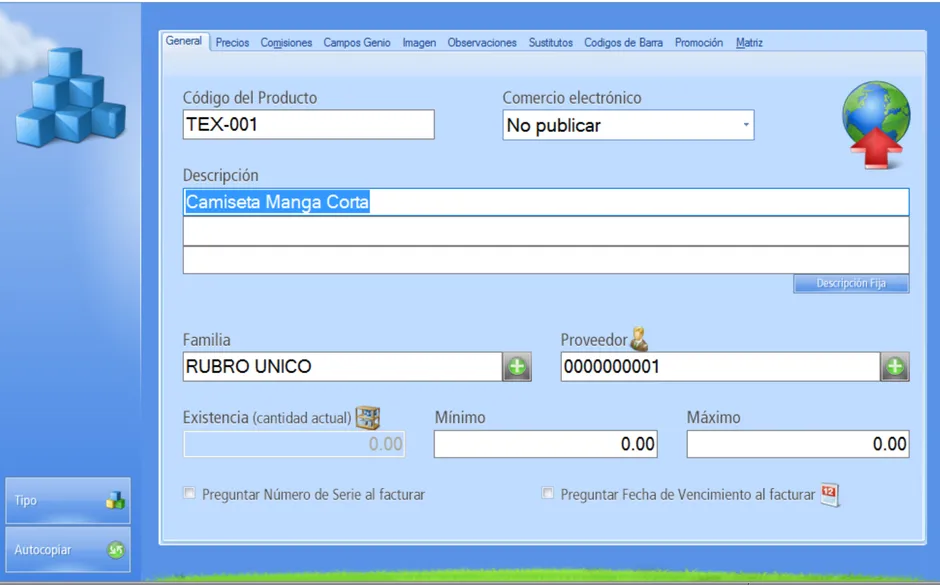This screenshot has width=940, height=585.
Task: Click the Proveedor person icon
Action: (639, 339)
